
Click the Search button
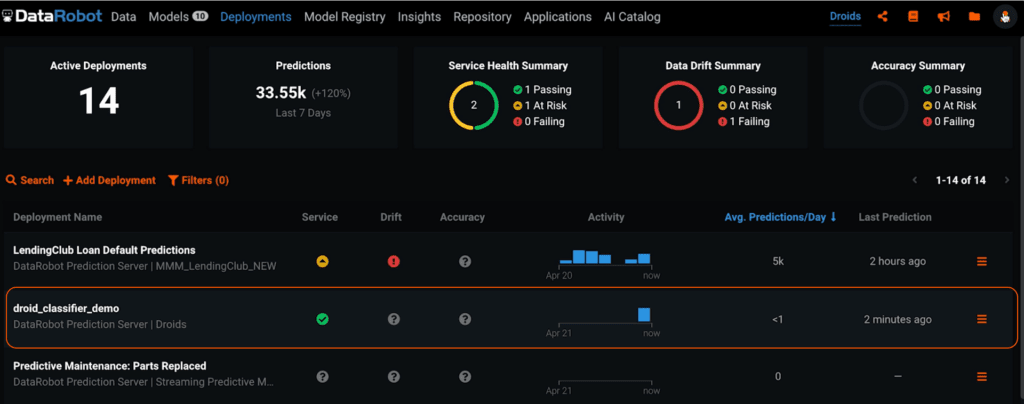coord(30,180)
